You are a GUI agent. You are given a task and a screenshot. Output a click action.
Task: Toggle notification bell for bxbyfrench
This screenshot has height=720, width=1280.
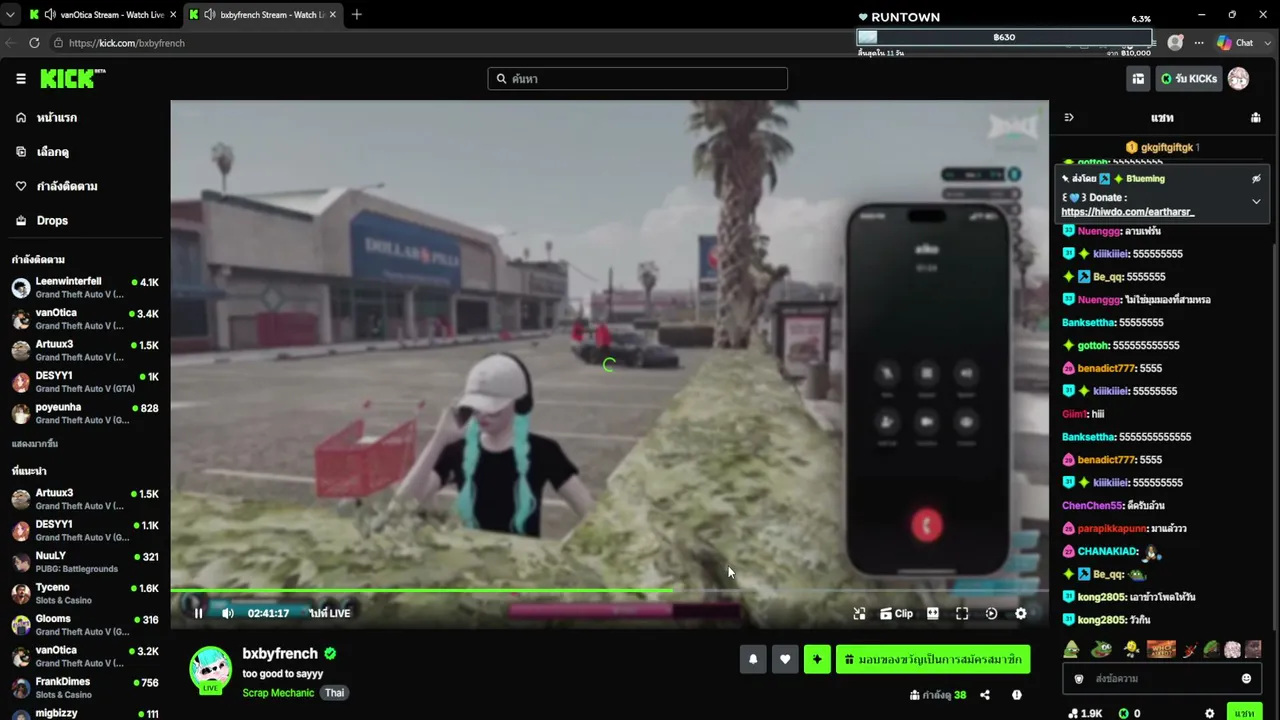[x=753, y=659]
